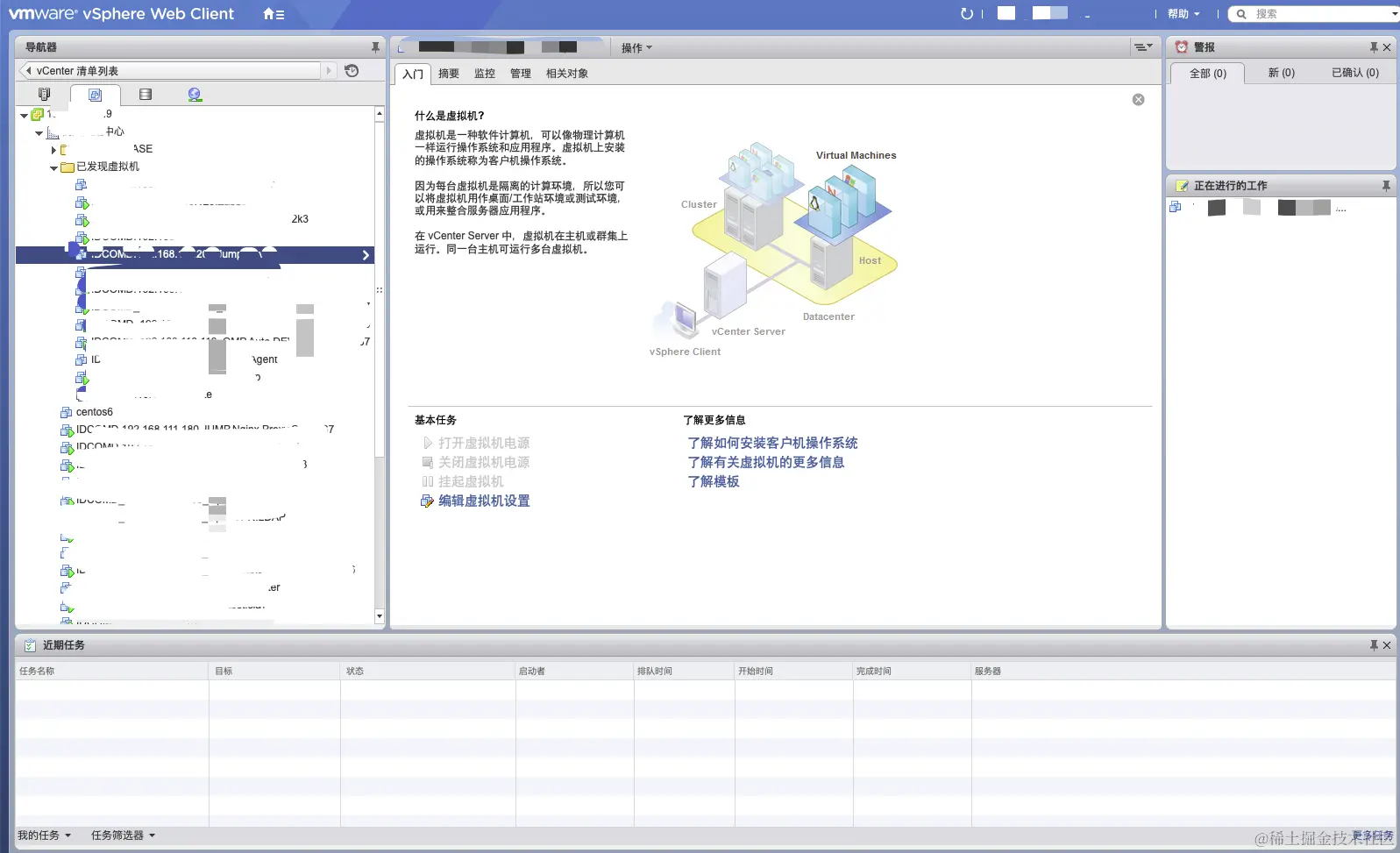This screenshot has height=853, width=1400.
Task: Sort by 任务名称 column header
Action: [112, 671]
